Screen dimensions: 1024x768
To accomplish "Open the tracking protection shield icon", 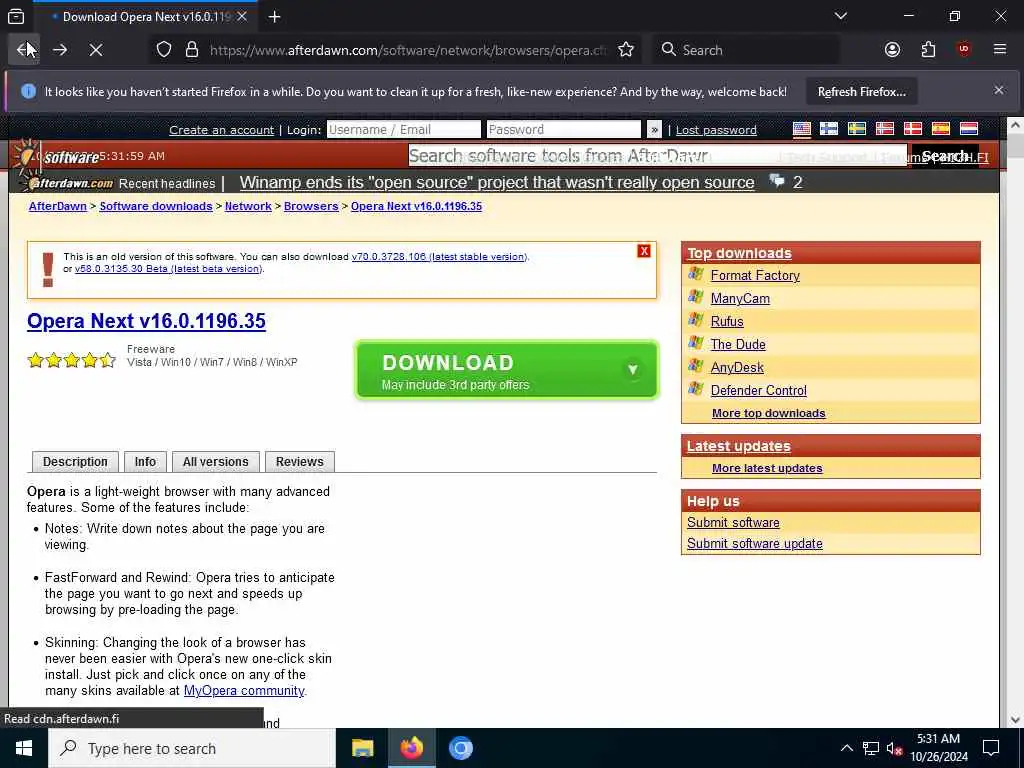I will pyautogui.click(x=164, y=50).
